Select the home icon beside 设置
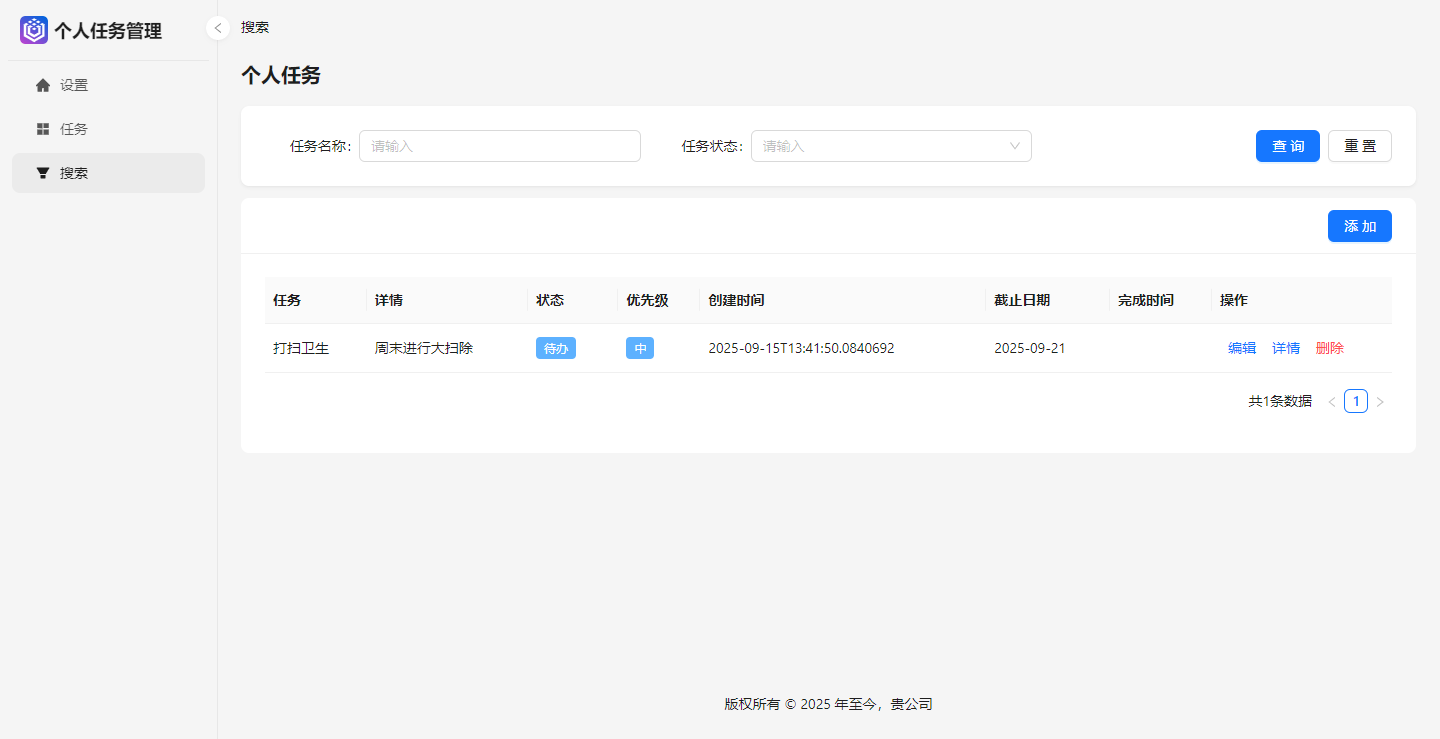1440x739 pixels. 43,85
